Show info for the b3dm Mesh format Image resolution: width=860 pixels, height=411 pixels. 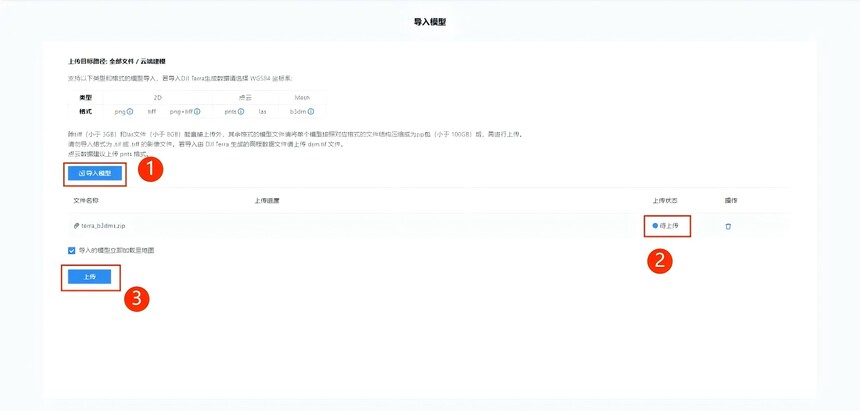(x=311, y=111)
